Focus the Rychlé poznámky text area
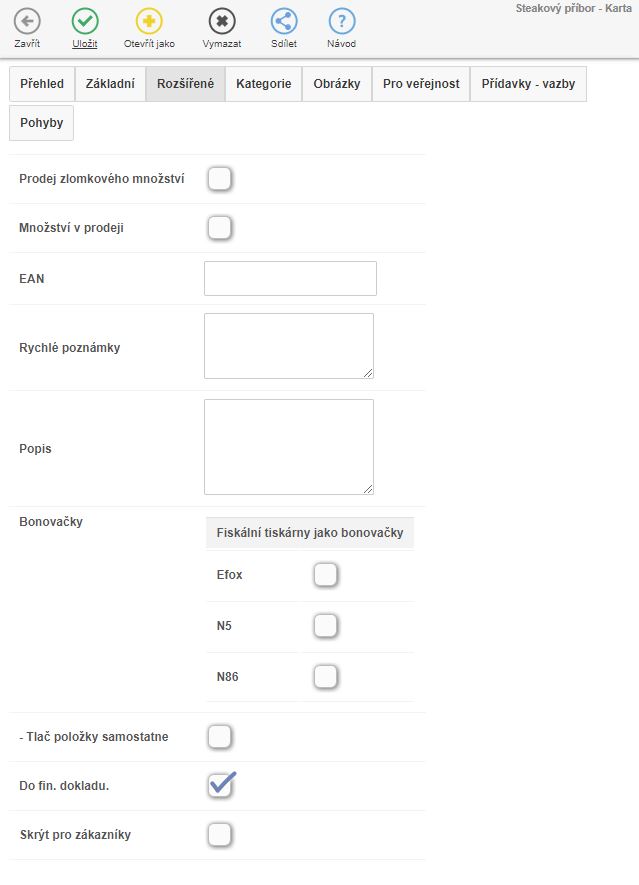The width and height of the screenshot is (639, 885). pos(289,346)
